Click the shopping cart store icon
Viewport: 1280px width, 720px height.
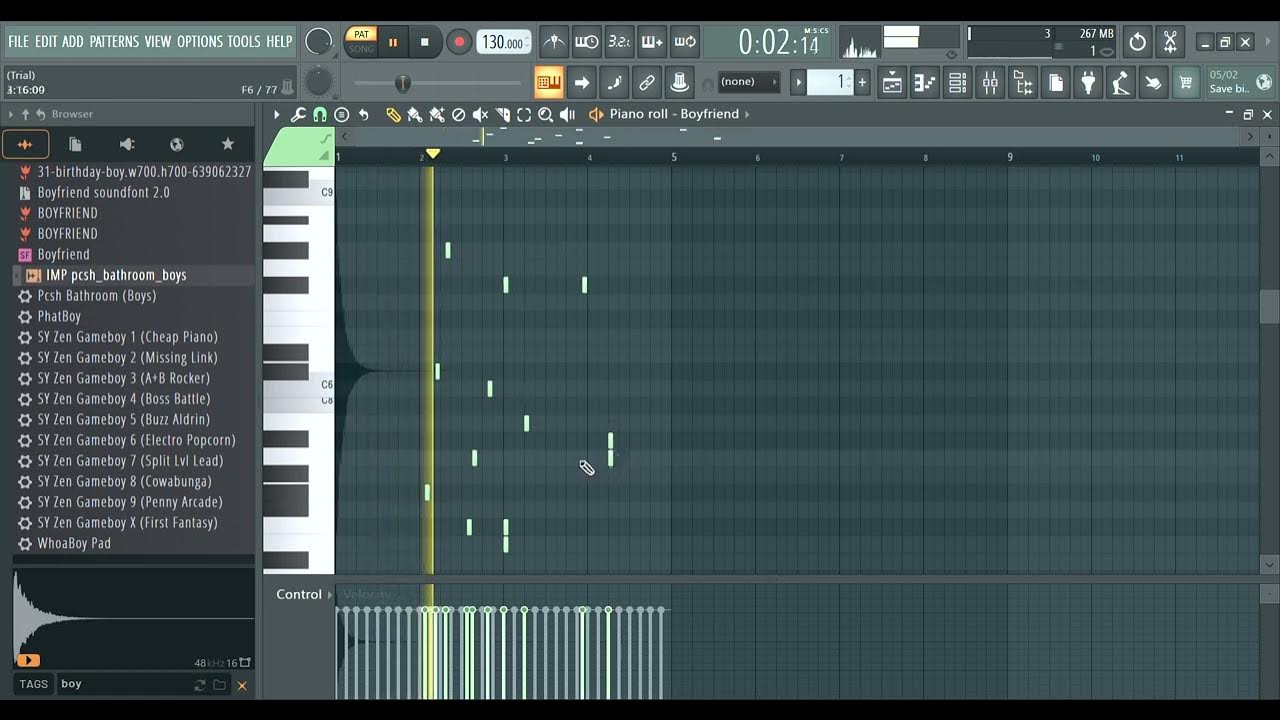1185,83
